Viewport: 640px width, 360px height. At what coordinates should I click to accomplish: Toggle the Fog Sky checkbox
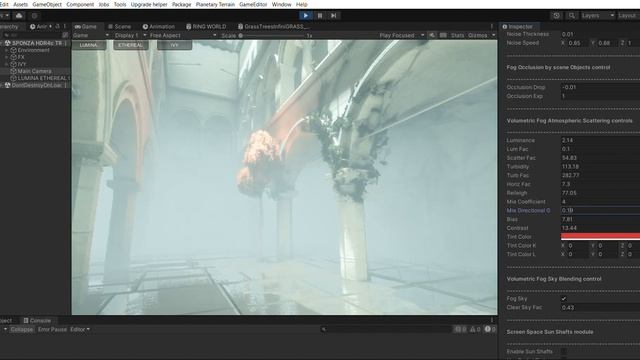point(564,299)
